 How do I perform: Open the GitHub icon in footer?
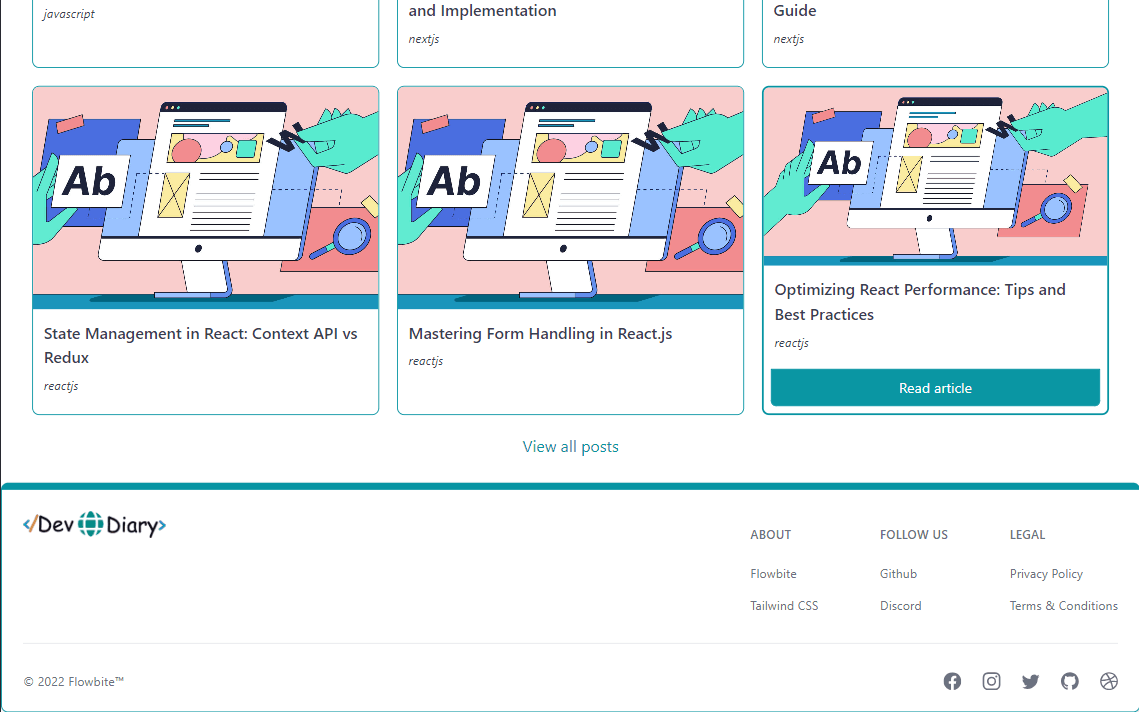pos(1070,681)
